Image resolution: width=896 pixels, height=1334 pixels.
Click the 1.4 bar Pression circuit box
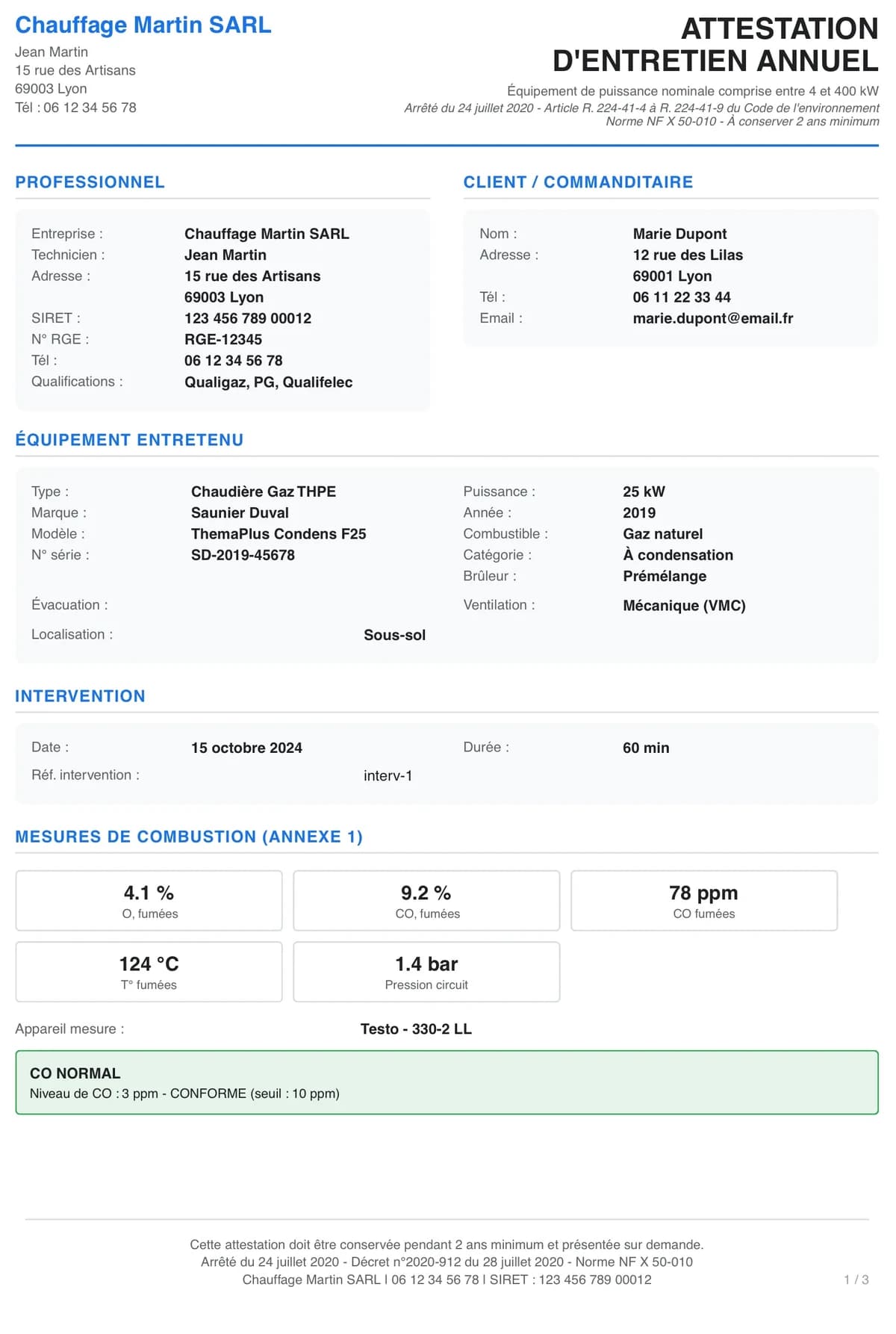[426, 972]
